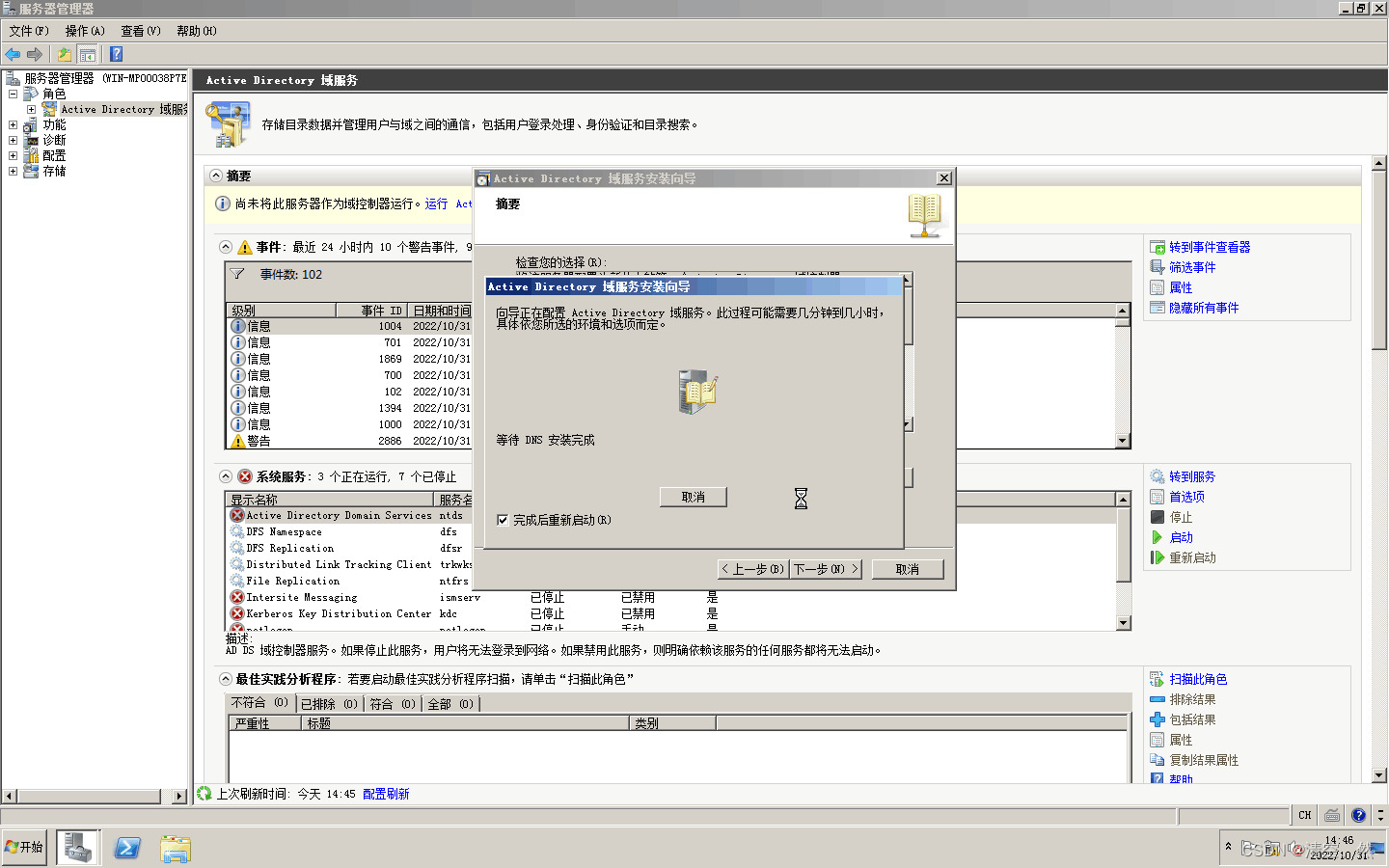Image resolution: width=1389 pixels, height=868 pixels.
Task: Open PowerShell from the taskbar
Action: tap(127, 848)
